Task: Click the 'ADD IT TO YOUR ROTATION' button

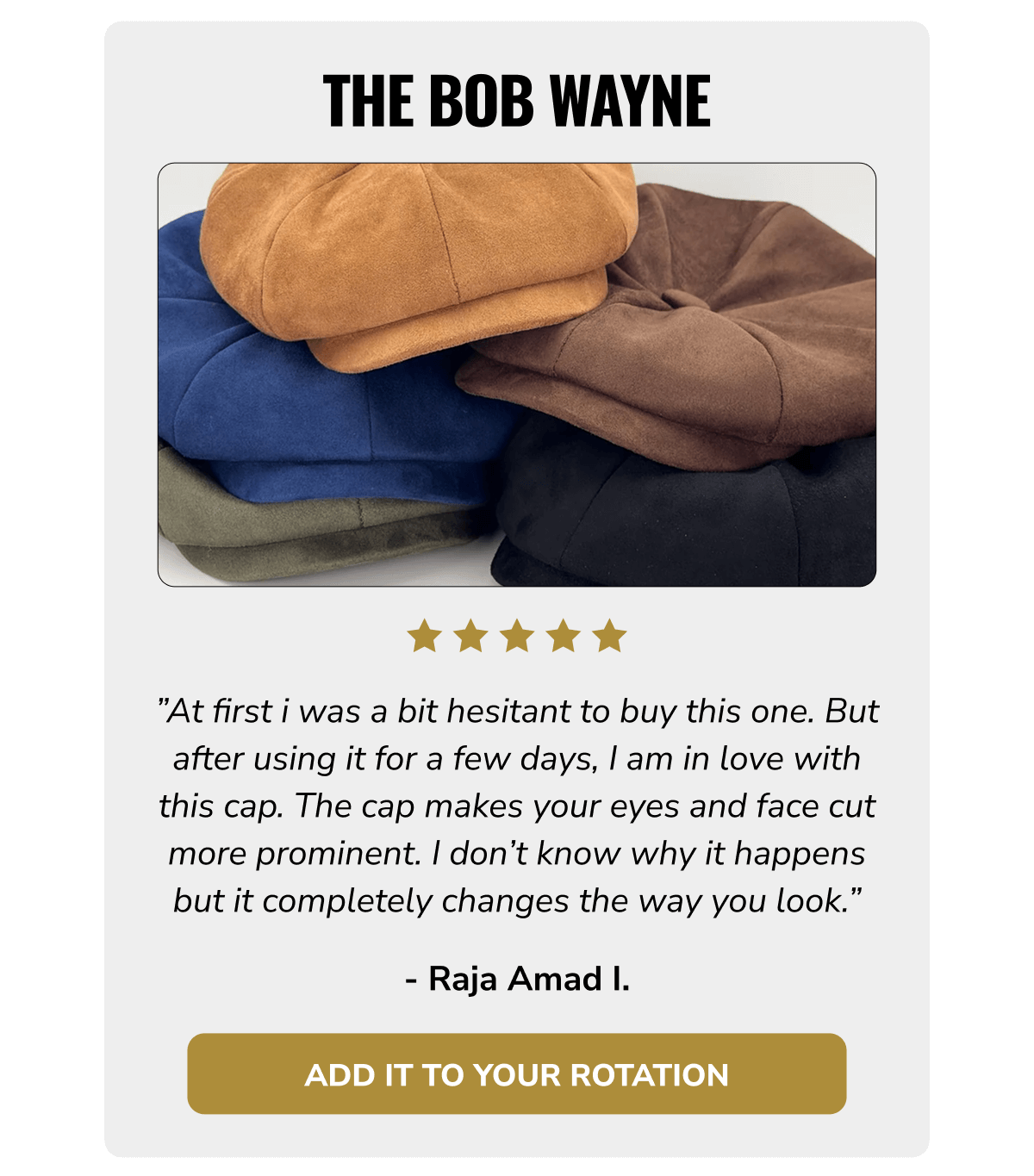Action: click(x=517, y=1074)
